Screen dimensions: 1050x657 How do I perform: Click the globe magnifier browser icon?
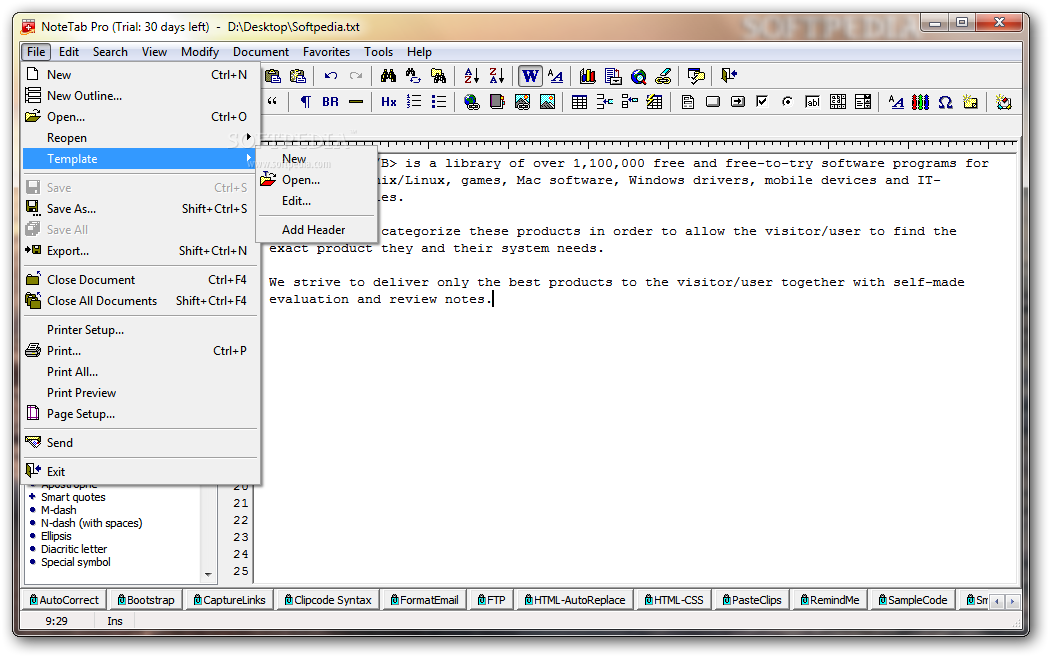[x=639, y=76]
